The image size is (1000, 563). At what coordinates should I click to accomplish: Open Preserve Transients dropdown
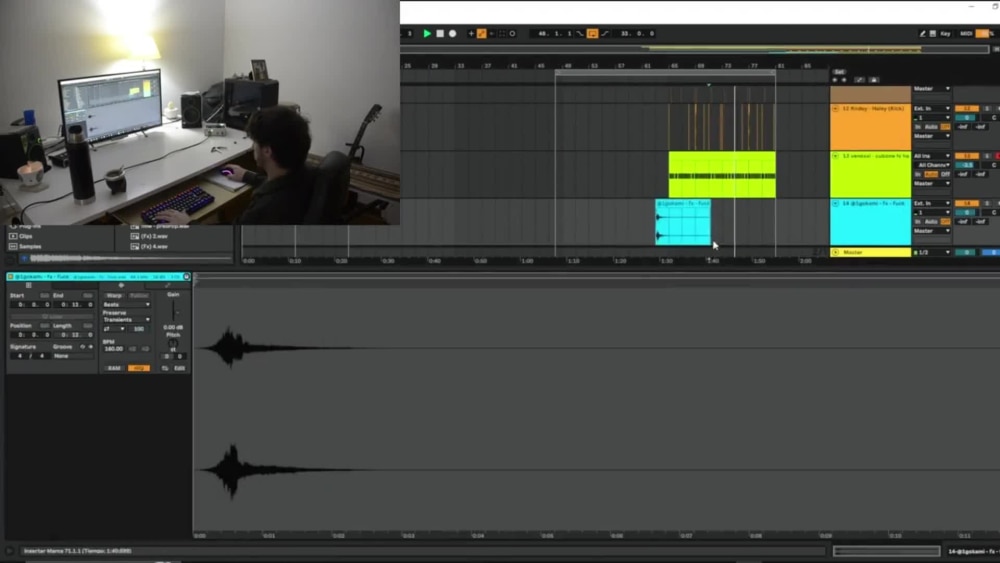(x=126, y=319)
